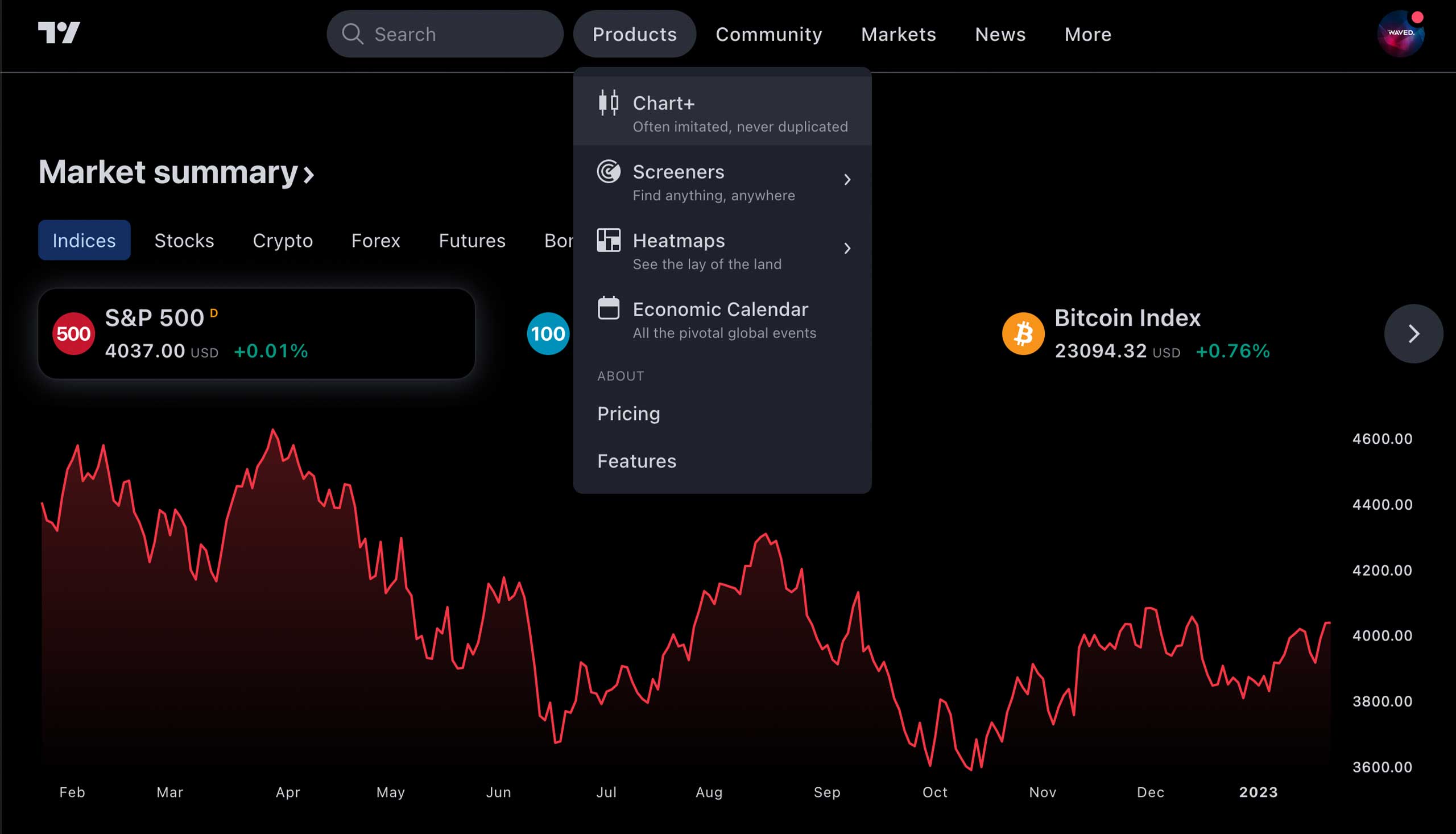Select the Economic Calendar menu entry
This screenshot has height=834, width=1456.
click(722, 317)
